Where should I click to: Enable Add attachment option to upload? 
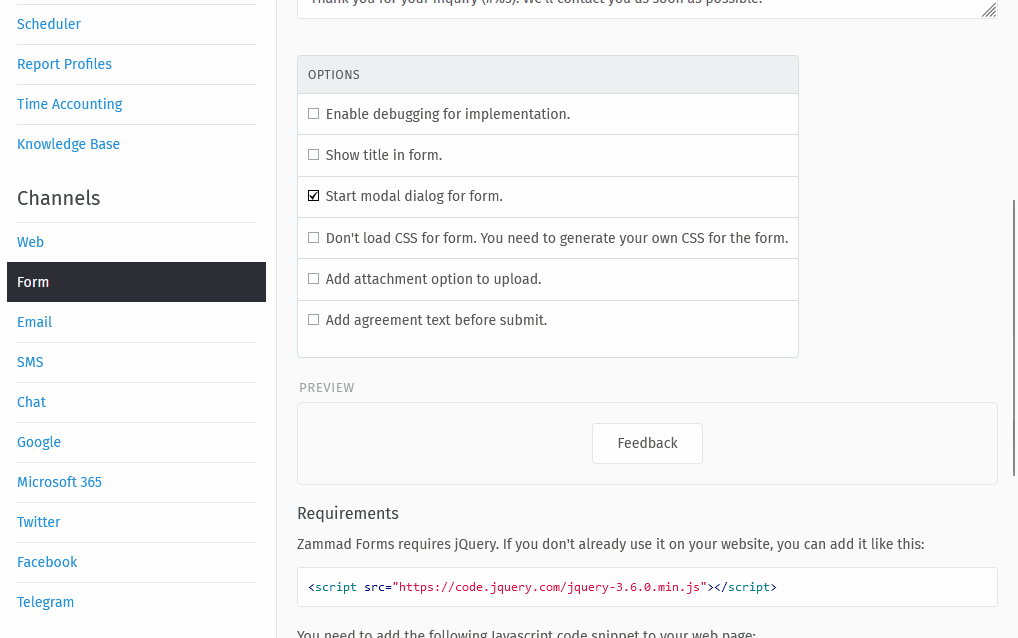(x=314, y=279)
